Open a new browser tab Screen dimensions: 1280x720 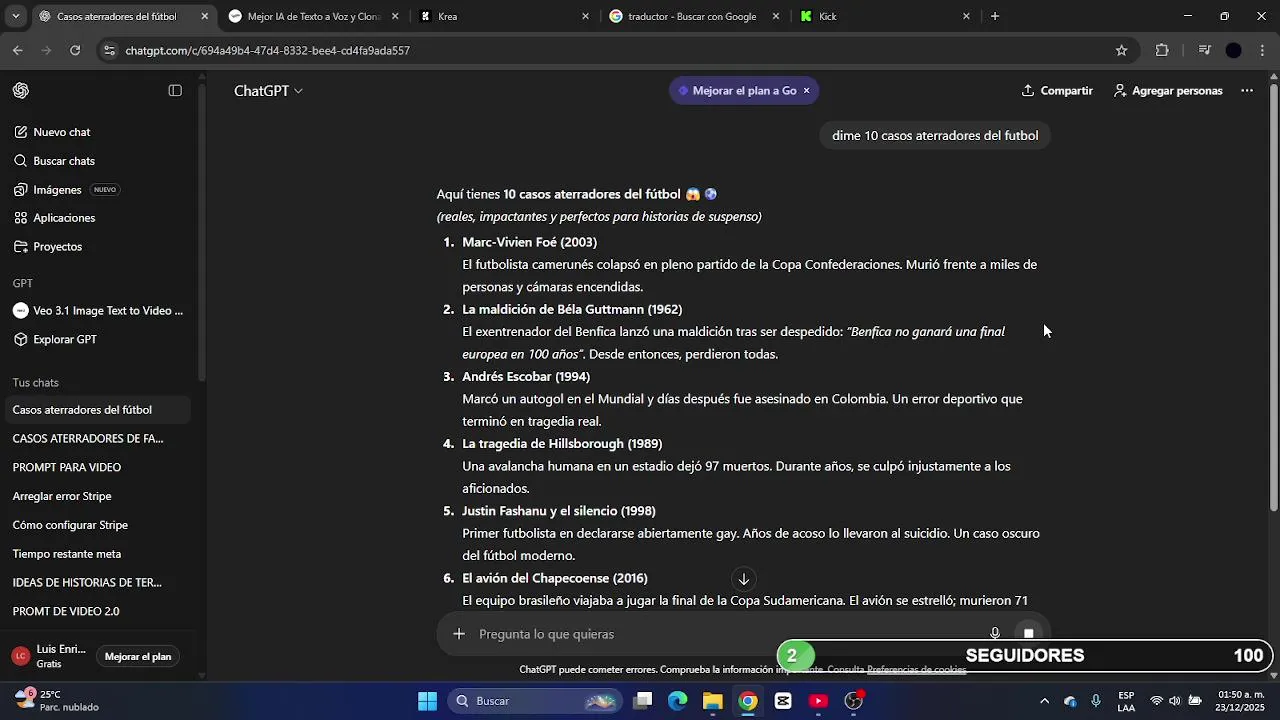pyautogui.click(x=995, y=16)
